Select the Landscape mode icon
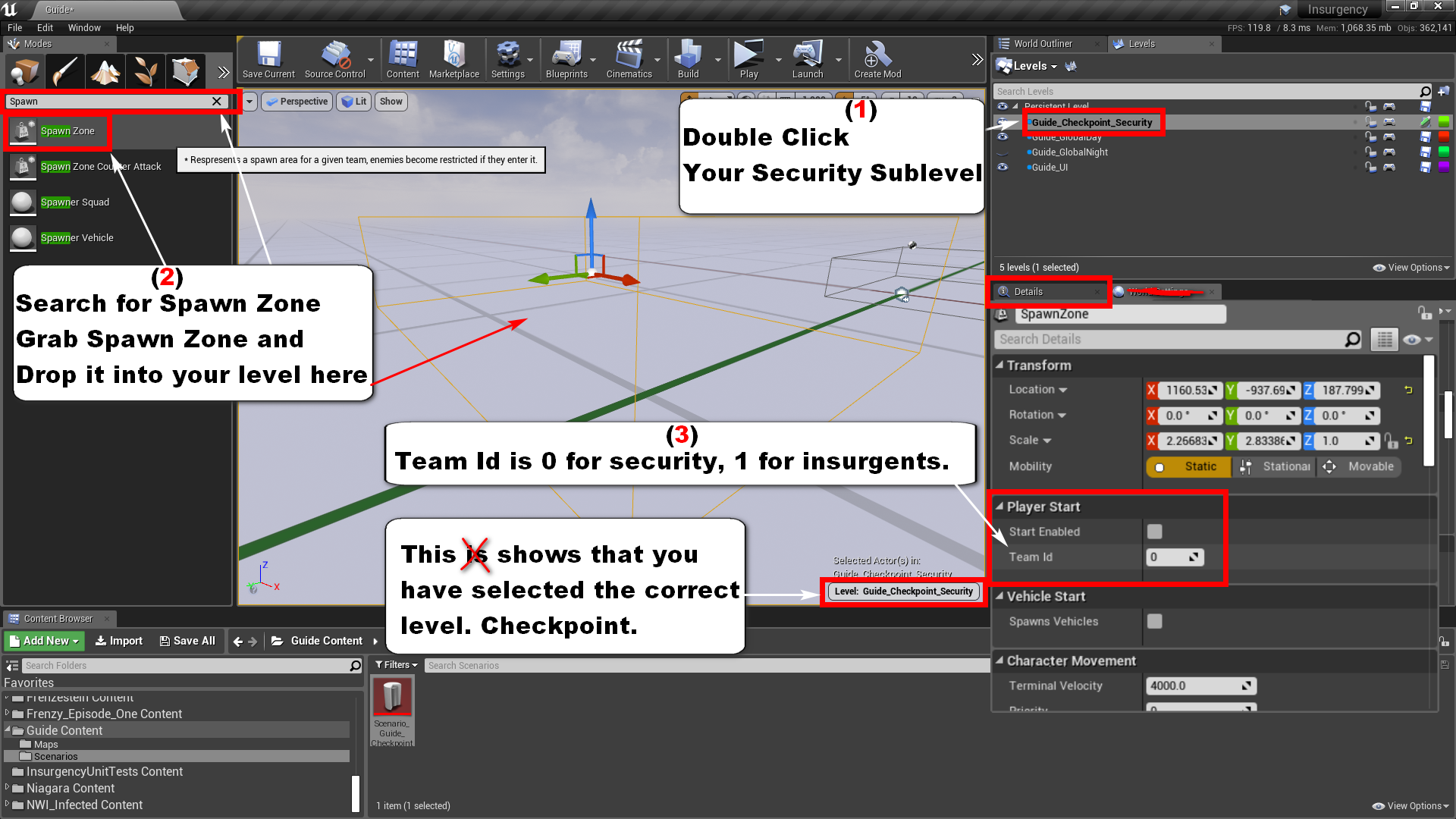 pyautogui.click(x=105, y=73)
